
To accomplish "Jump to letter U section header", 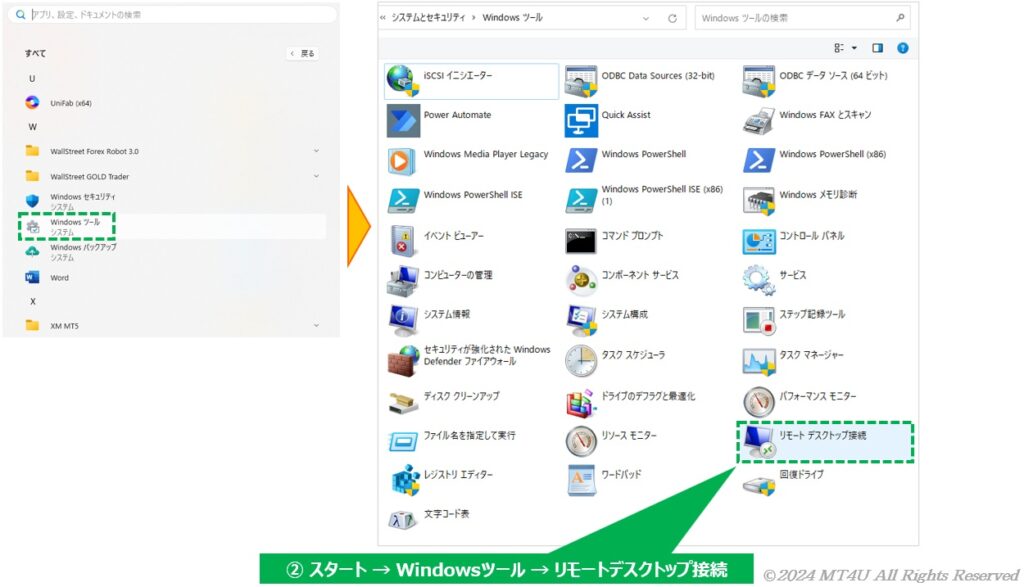I will [32, 78].
